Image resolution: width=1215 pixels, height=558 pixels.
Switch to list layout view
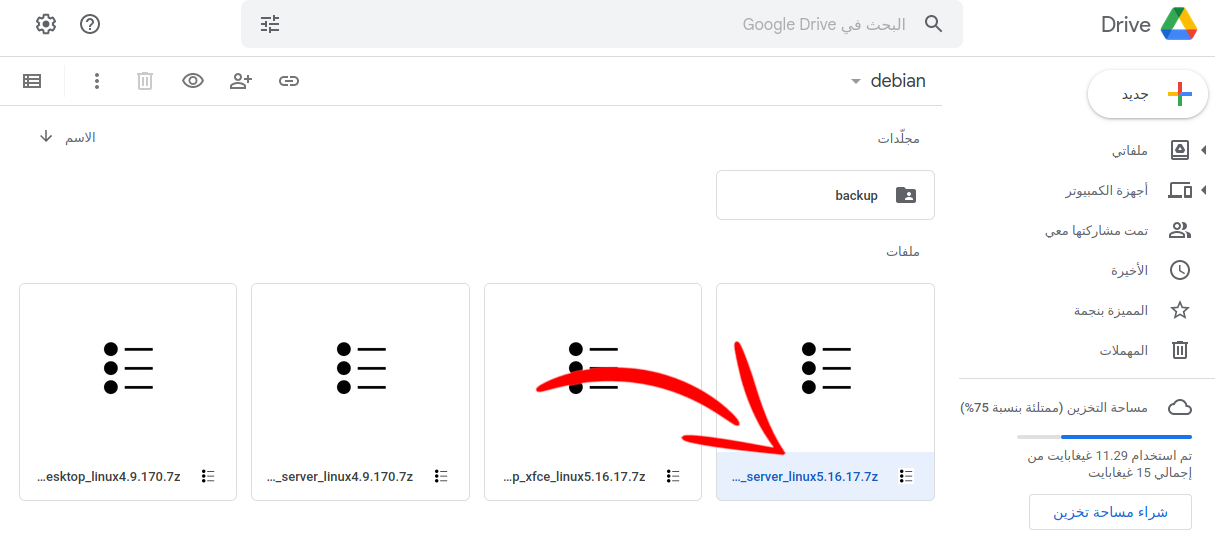[x=32, y=81]
